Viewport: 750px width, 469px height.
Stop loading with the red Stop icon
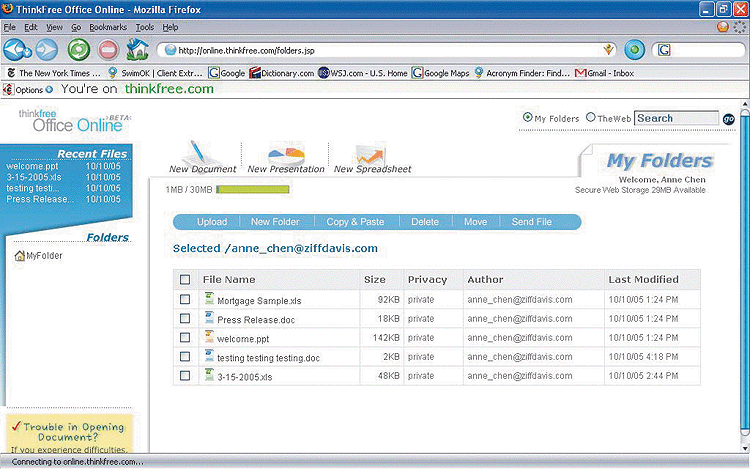(108, 50)
